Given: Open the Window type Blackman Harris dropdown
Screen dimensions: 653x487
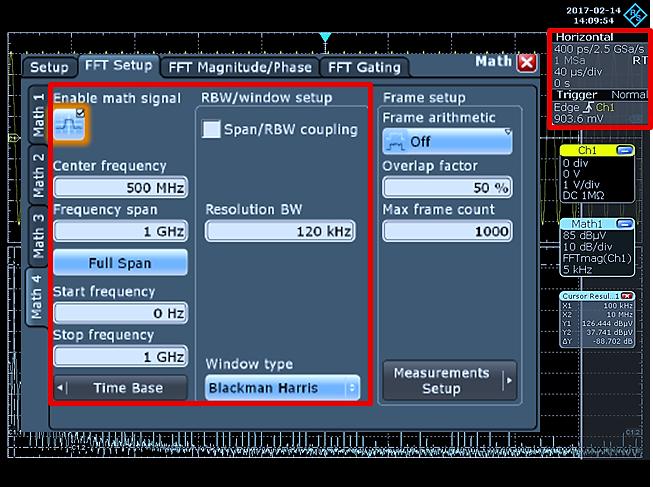Looking at the screenshot, I should 282,388.
